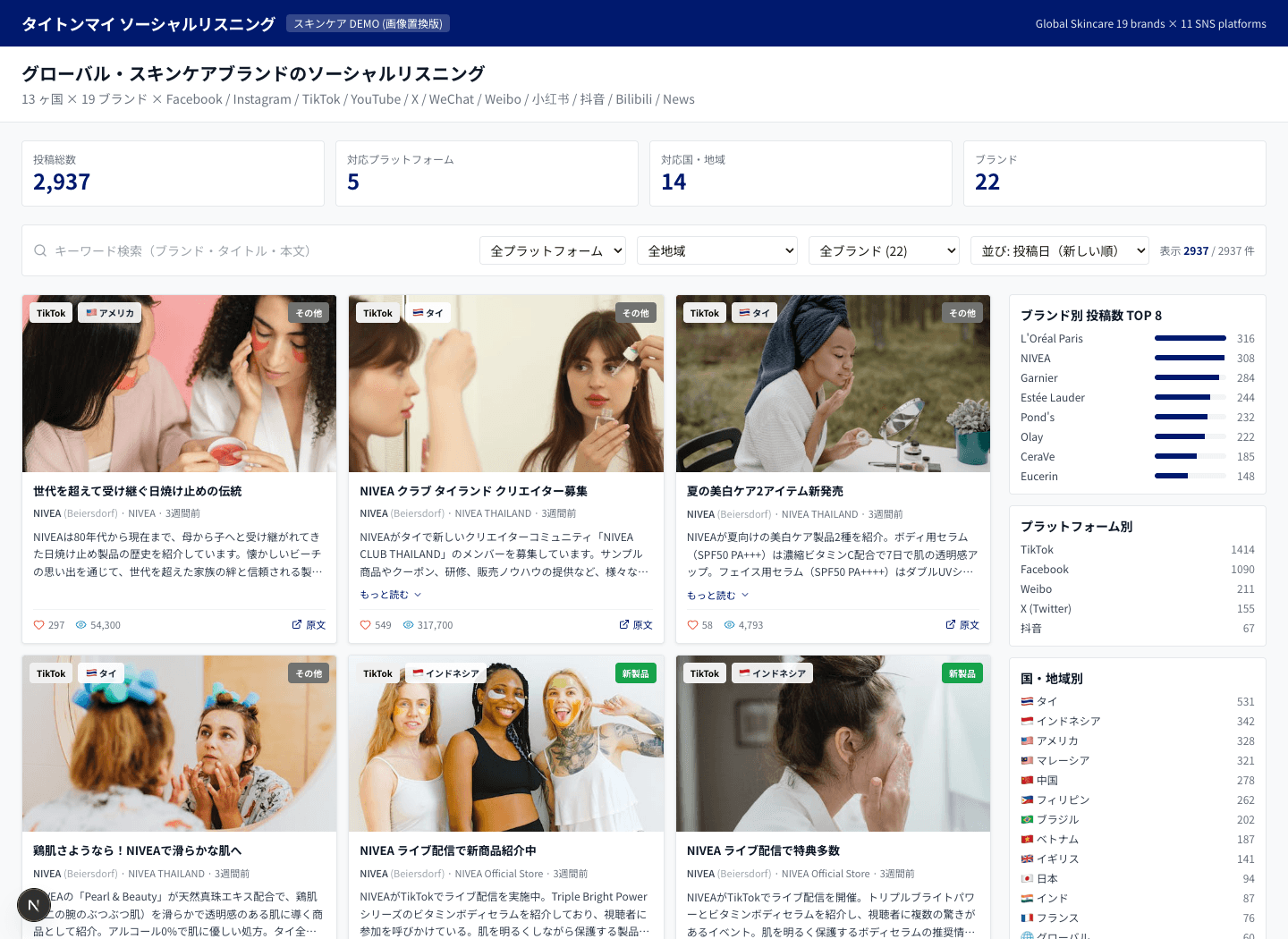This screenshot has width=1288, height=939.
Task: Open the 鶏肌さようなら post image
Action: (x=179, y=744)
